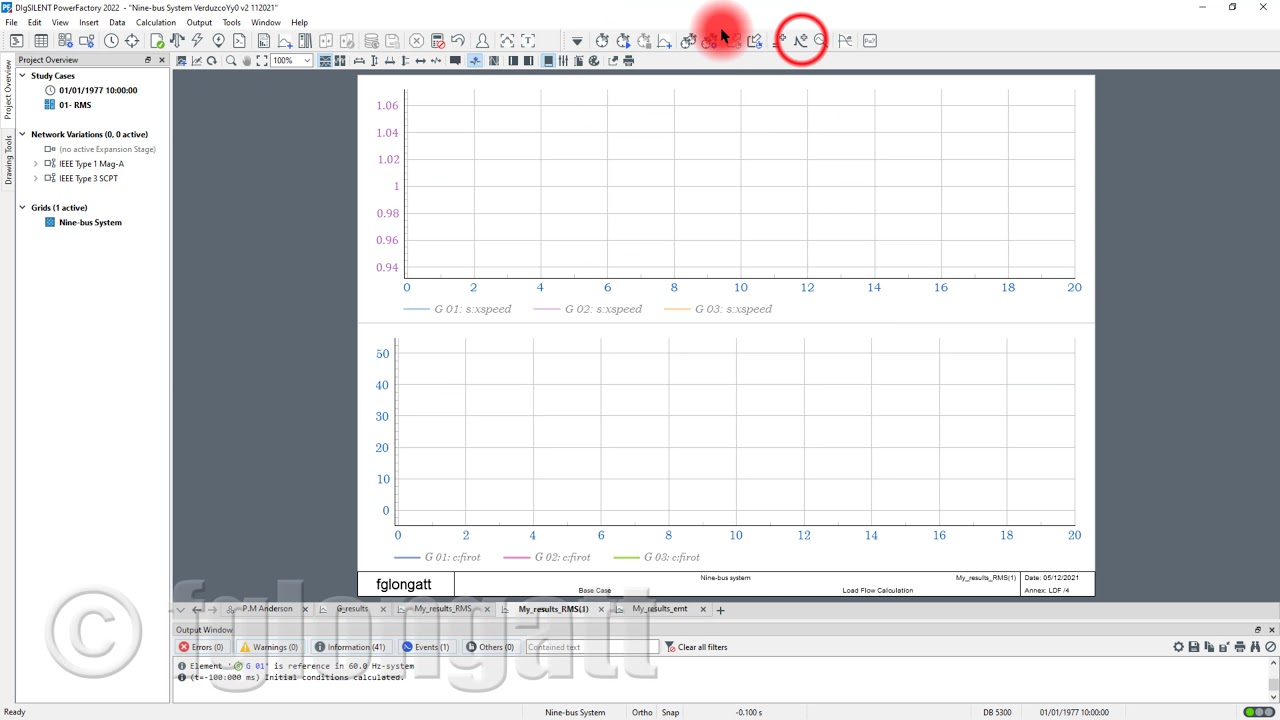Screen dimensions: 1280x720
Task: Click the Contained text filter field
Action: tap(592, 647)
